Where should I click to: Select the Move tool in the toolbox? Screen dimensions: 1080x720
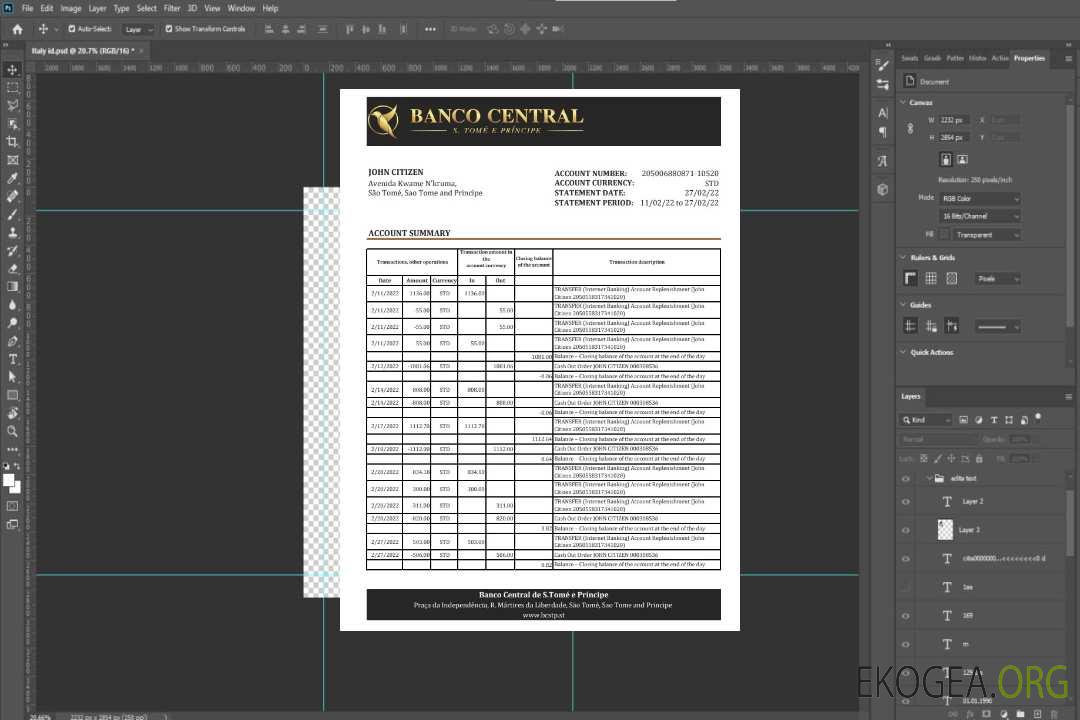(x=12, y=70)
